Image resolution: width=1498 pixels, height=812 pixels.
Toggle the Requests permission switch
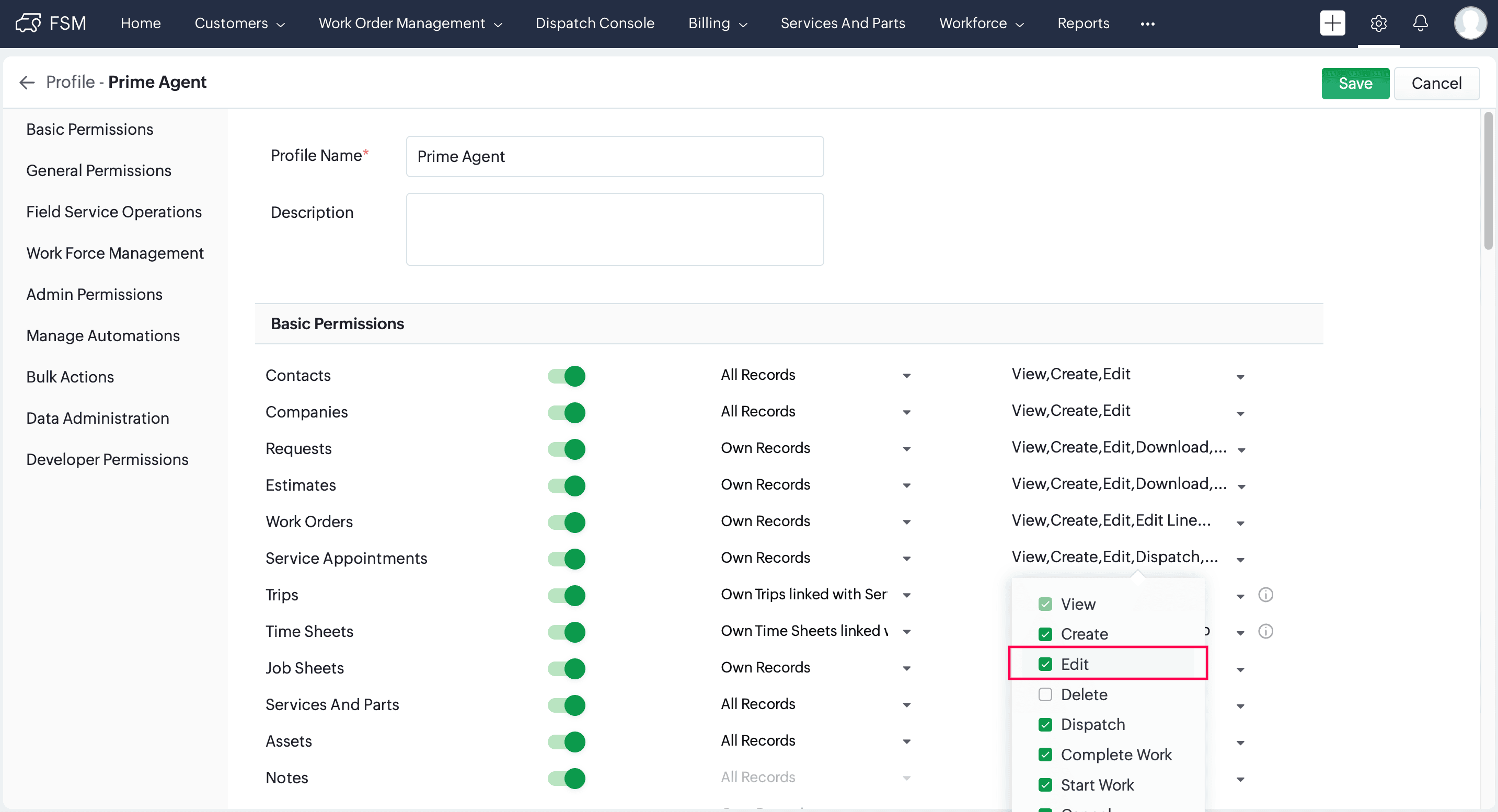[x=567, y=449]
